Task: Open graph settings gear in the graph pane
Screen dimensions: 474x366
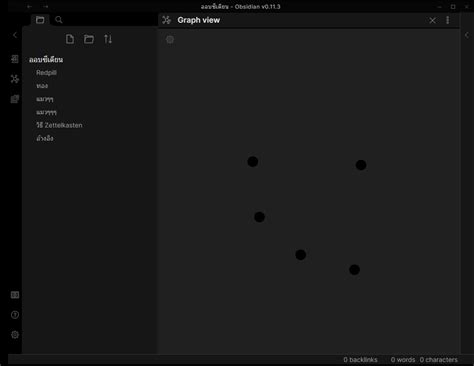Action: (170, 40)
